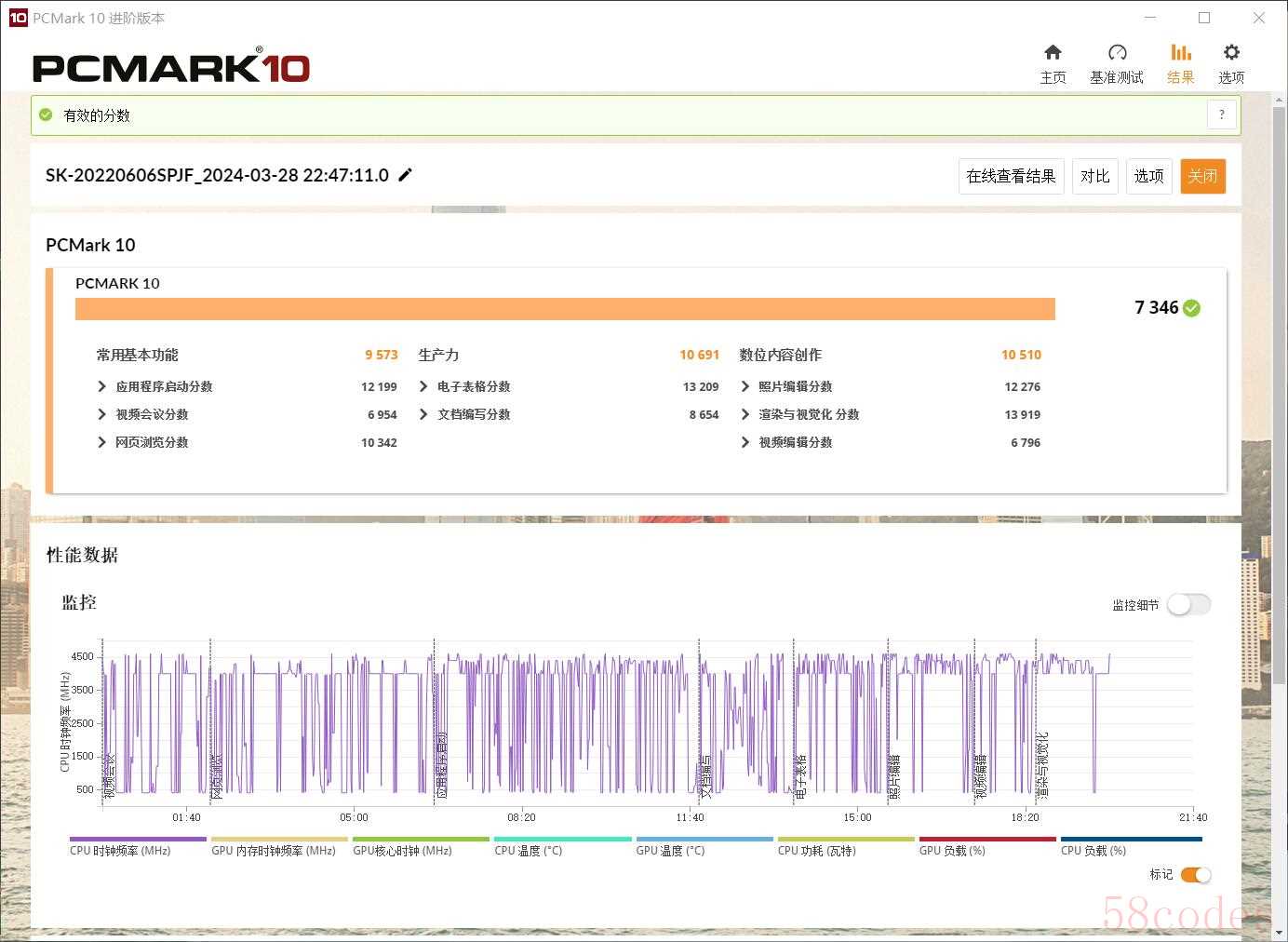The image size is (1288, 942).
Task: Click the 常用基本功能 heading
Action: click(x=137, y=355)
